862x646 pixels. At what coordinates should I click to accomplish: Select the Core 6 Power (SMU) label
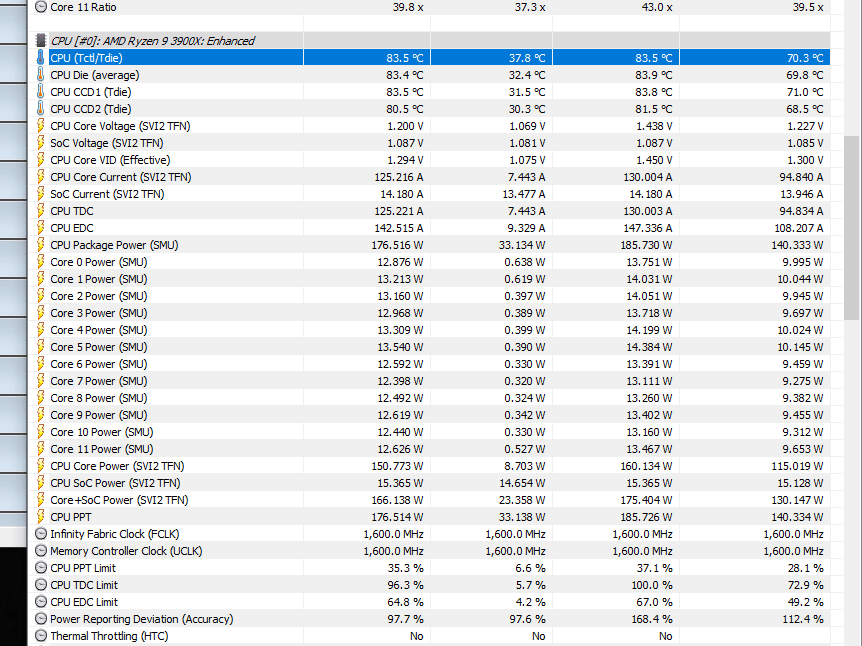click(x=99, y=364)
